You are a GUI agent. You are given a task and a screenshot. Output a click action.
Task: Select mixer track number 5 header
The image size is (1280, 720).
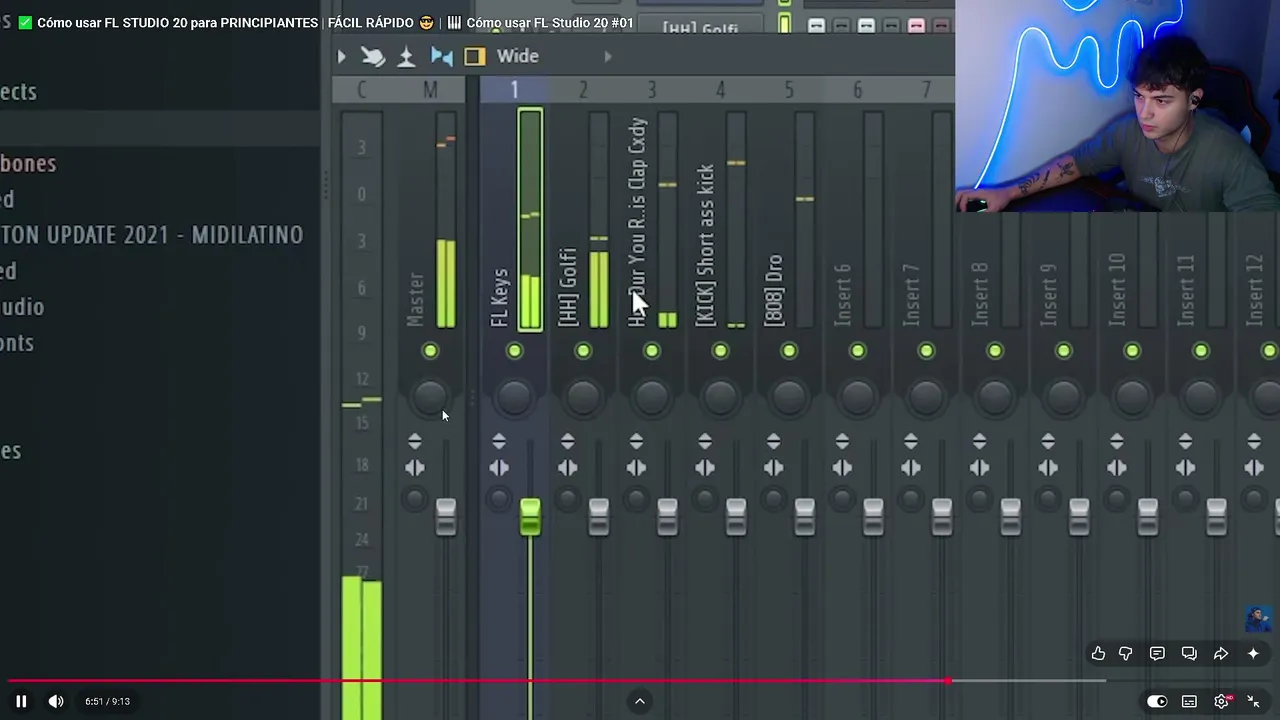point(789,90)
